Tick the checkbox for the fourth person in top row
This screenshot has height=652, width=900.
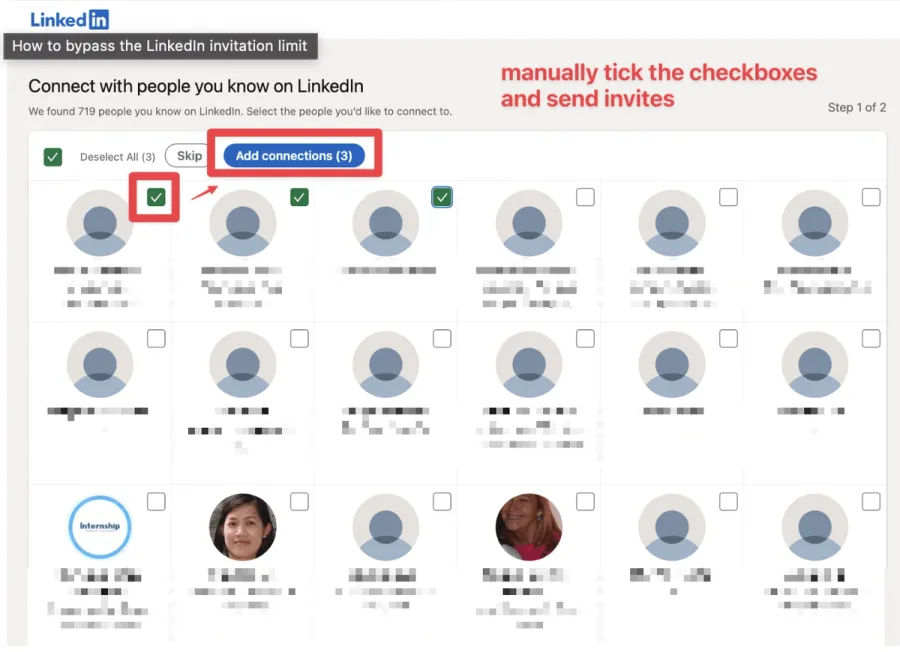[585, 197]
